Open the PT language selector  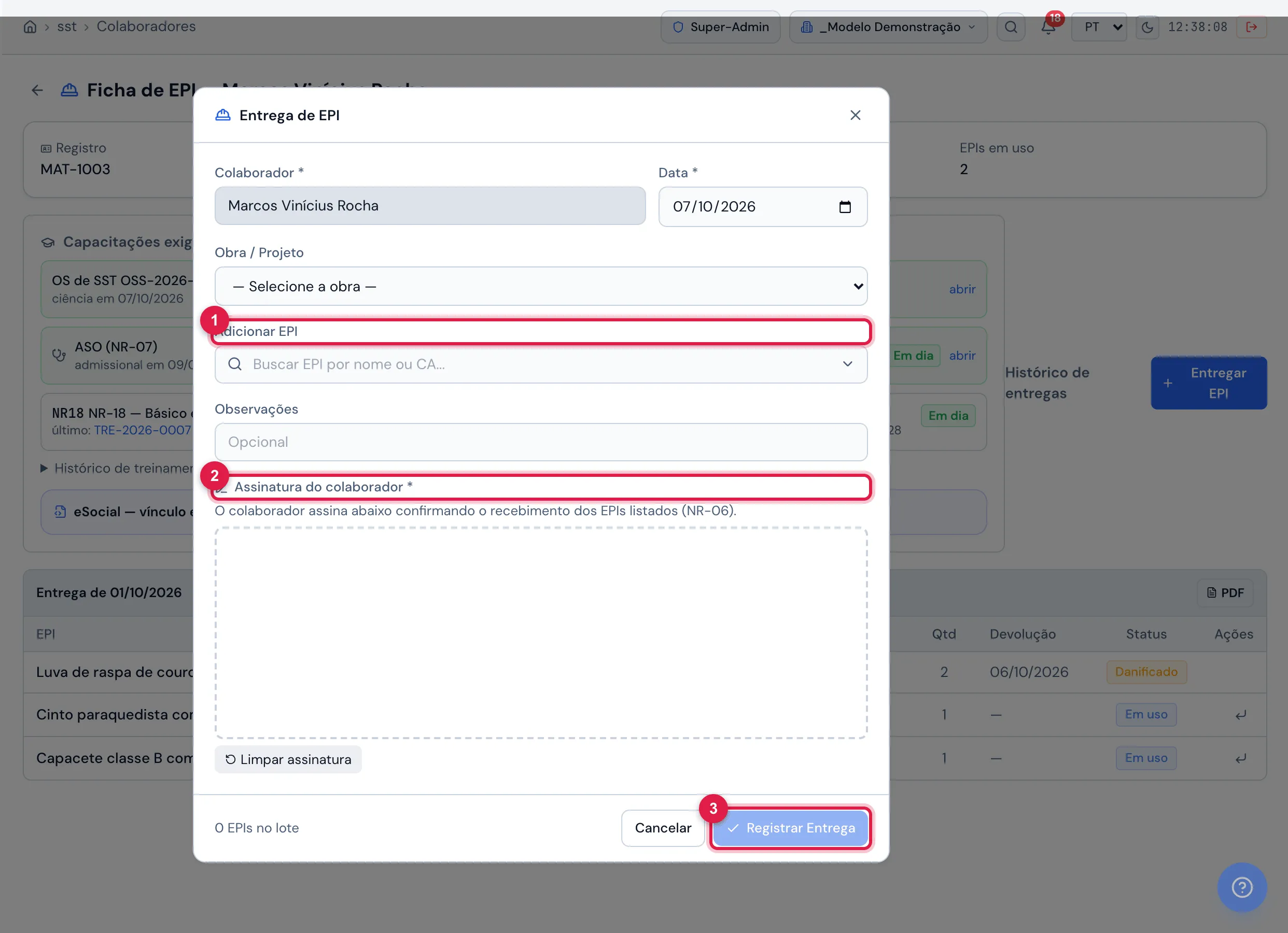tap(1099, 26)
